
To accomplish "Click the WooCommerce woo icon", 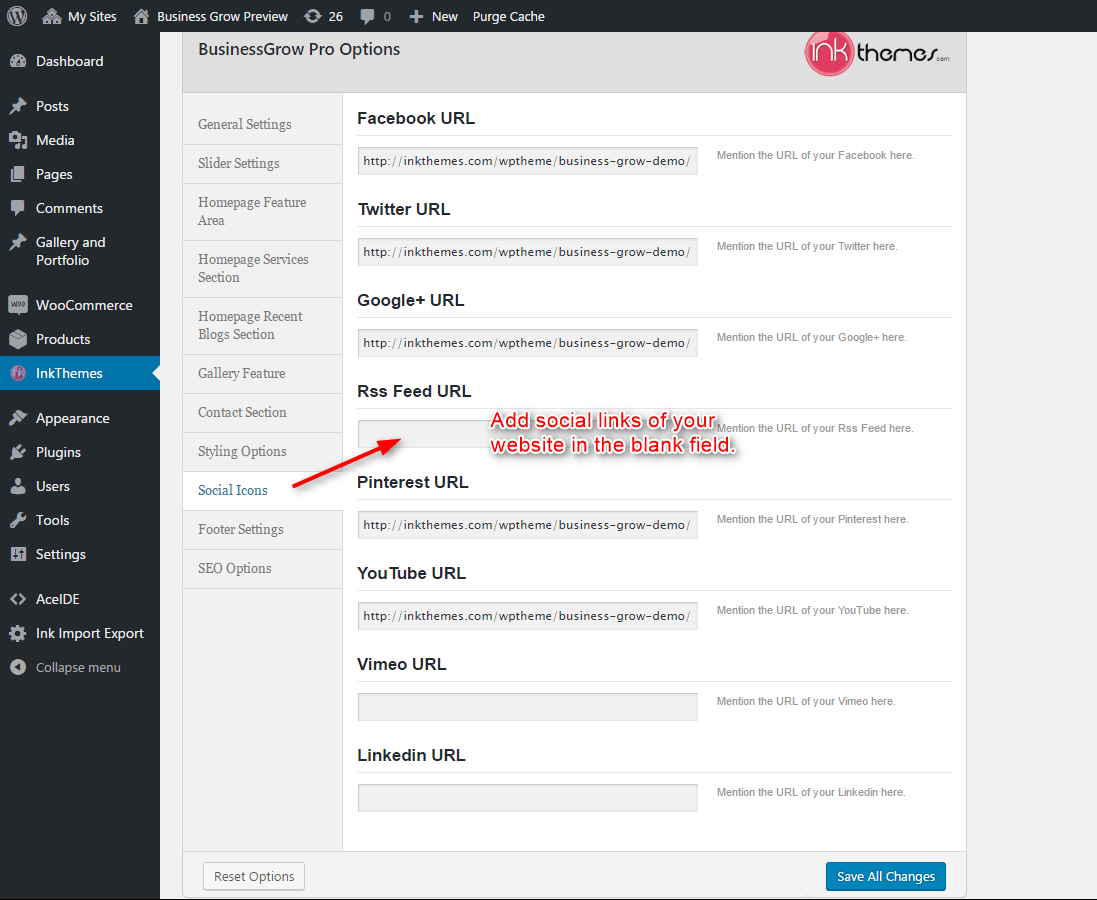I will [18, 304].
